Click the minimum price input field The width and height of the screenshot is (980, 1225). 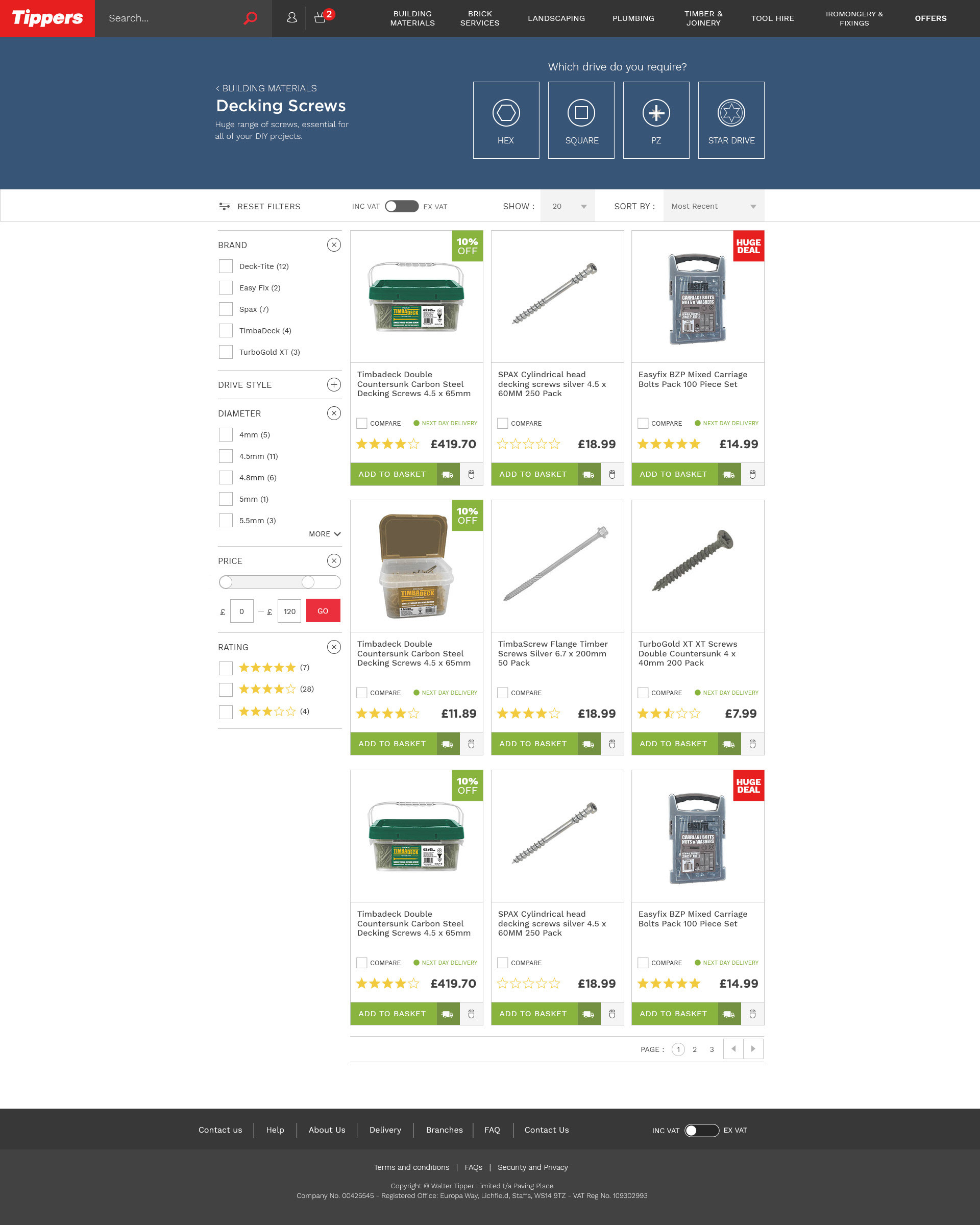point(242,611)
